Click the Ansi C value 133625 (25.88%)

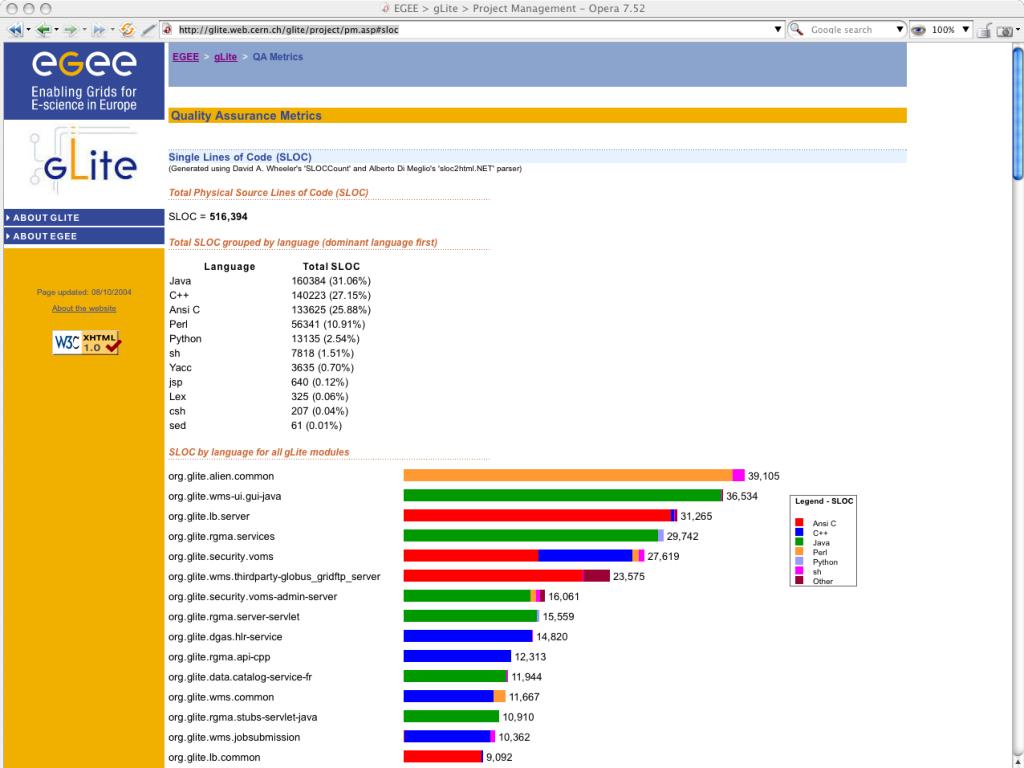tap(331, 310)
